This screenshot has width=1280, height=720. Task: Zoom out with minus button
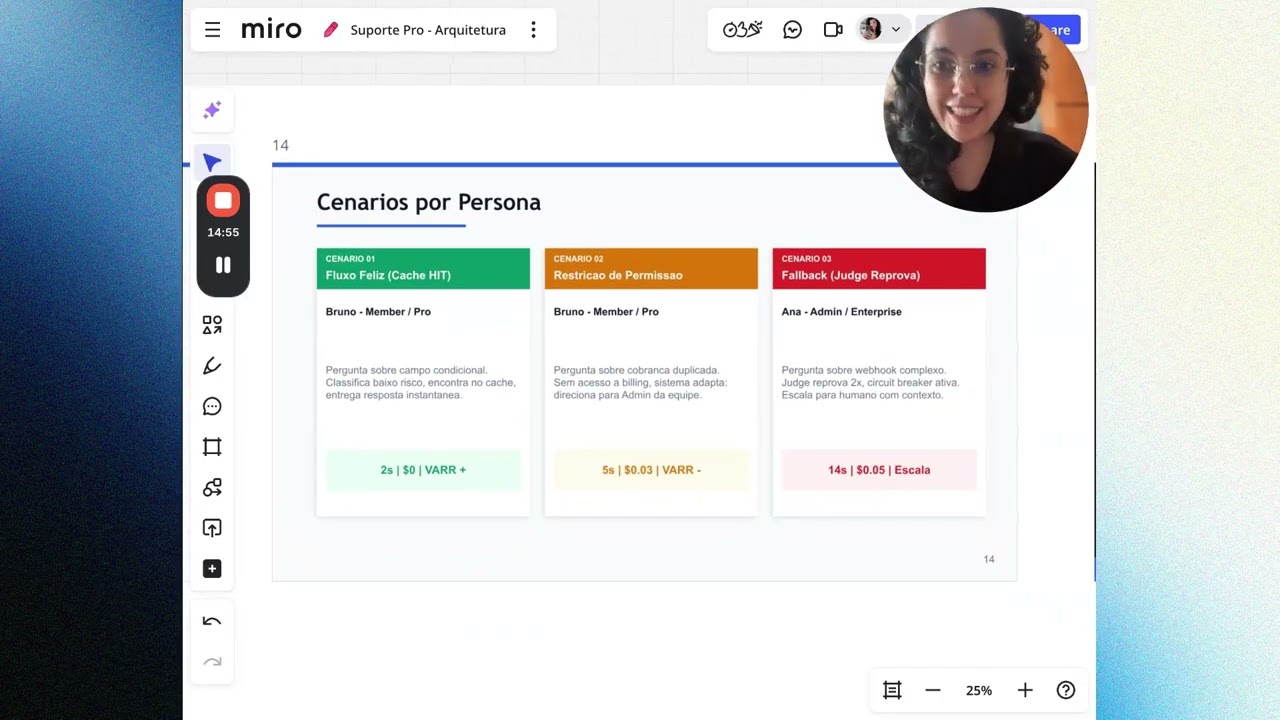coord(933,690)
